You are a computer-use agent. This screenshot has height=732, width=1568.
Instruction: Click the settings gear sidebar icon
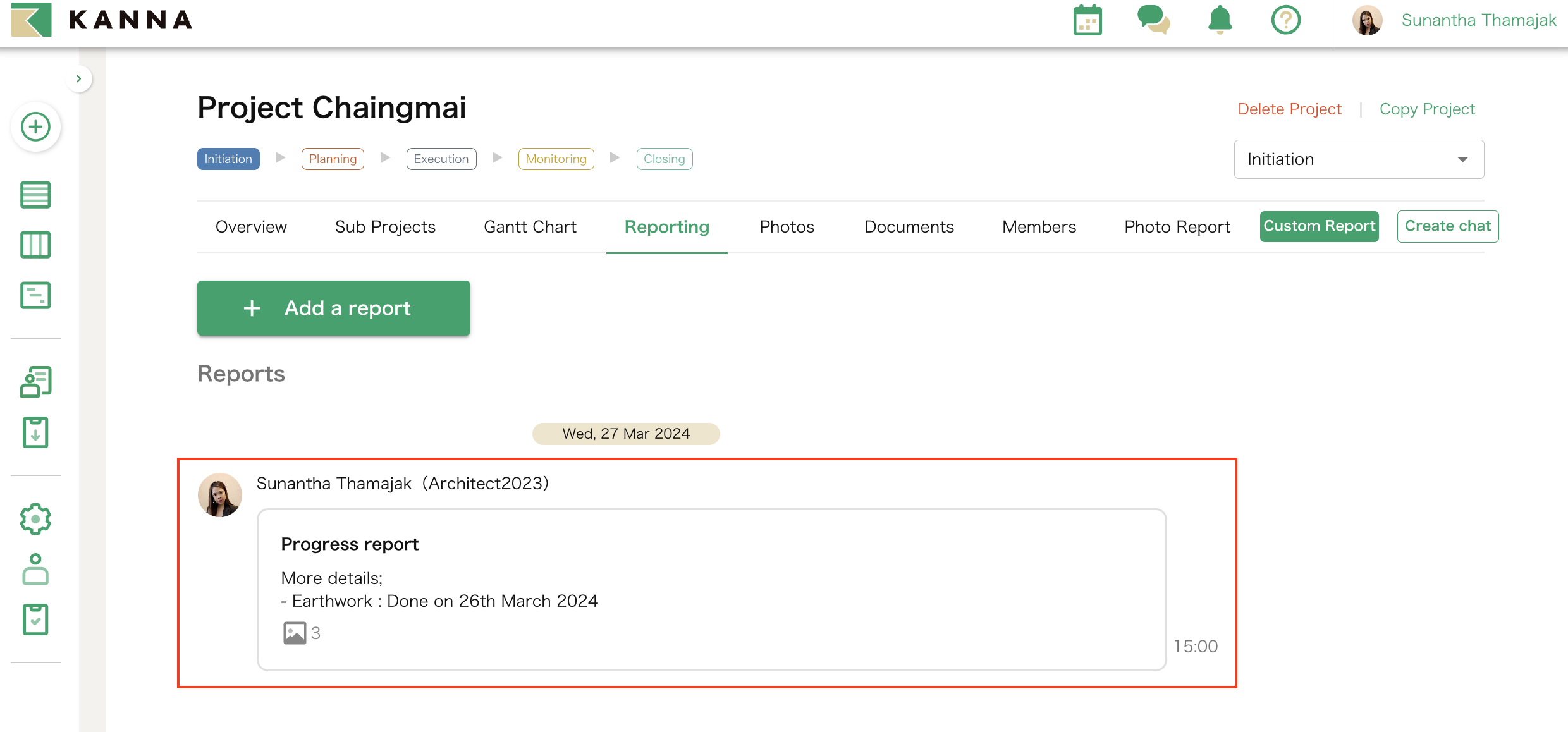click(x=35, y=519)
